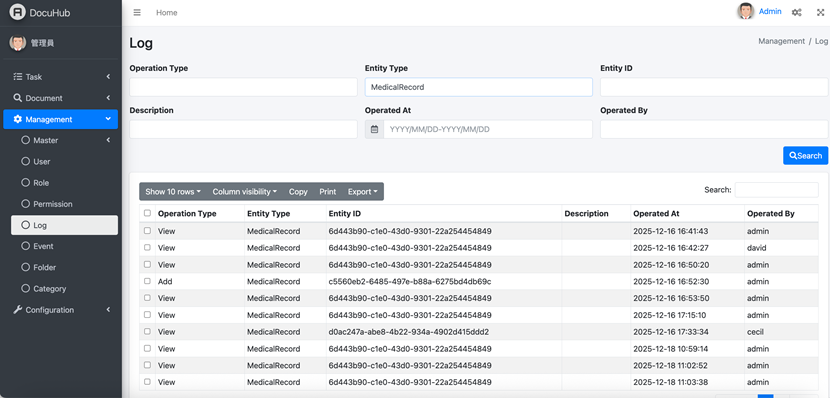830x398 pixels.
Task: Open the Category management page
Action: pos(64,288)
